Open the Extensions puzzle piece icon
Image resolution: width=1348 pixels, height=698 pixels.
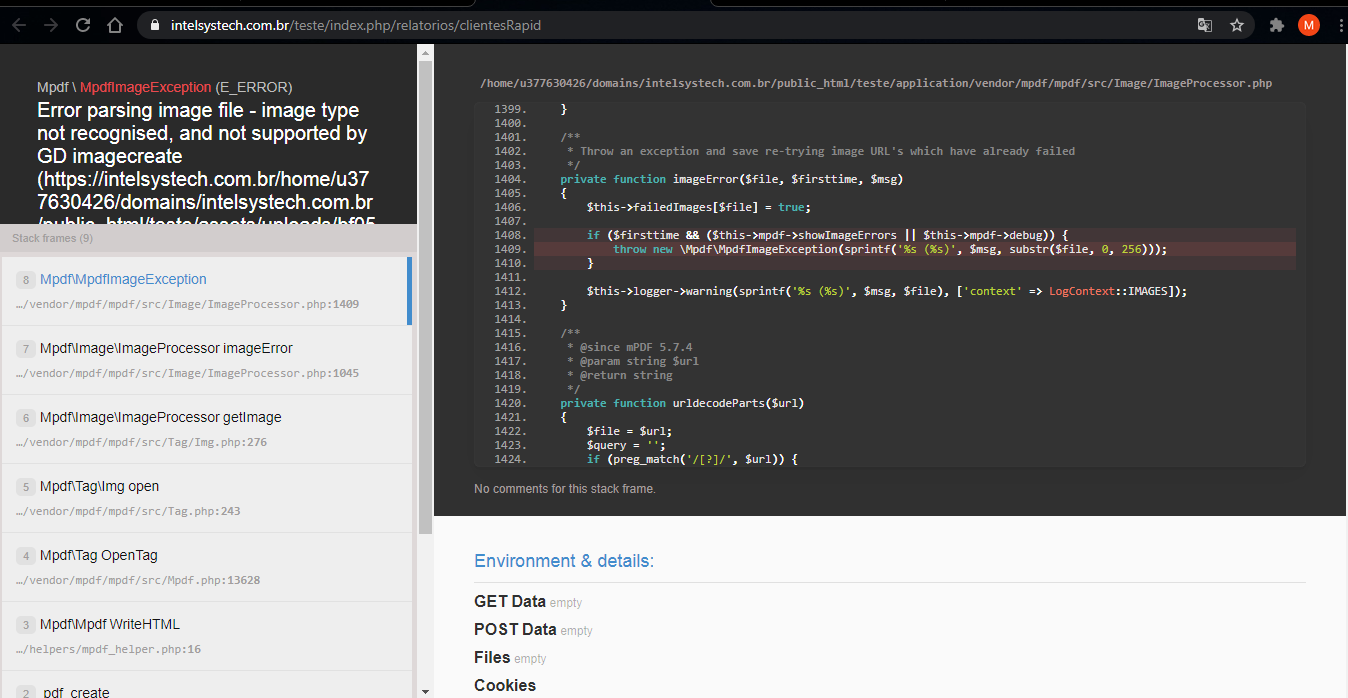pos(1276,24)
